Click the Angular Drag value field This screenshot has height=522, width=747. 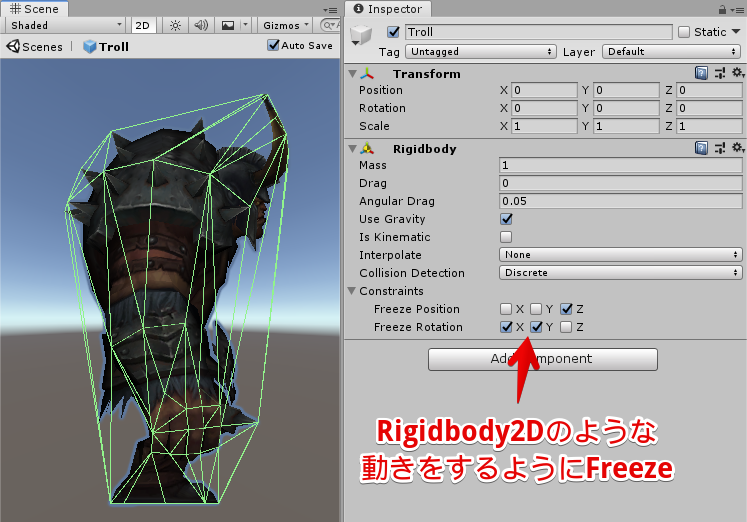click(621, 201)
